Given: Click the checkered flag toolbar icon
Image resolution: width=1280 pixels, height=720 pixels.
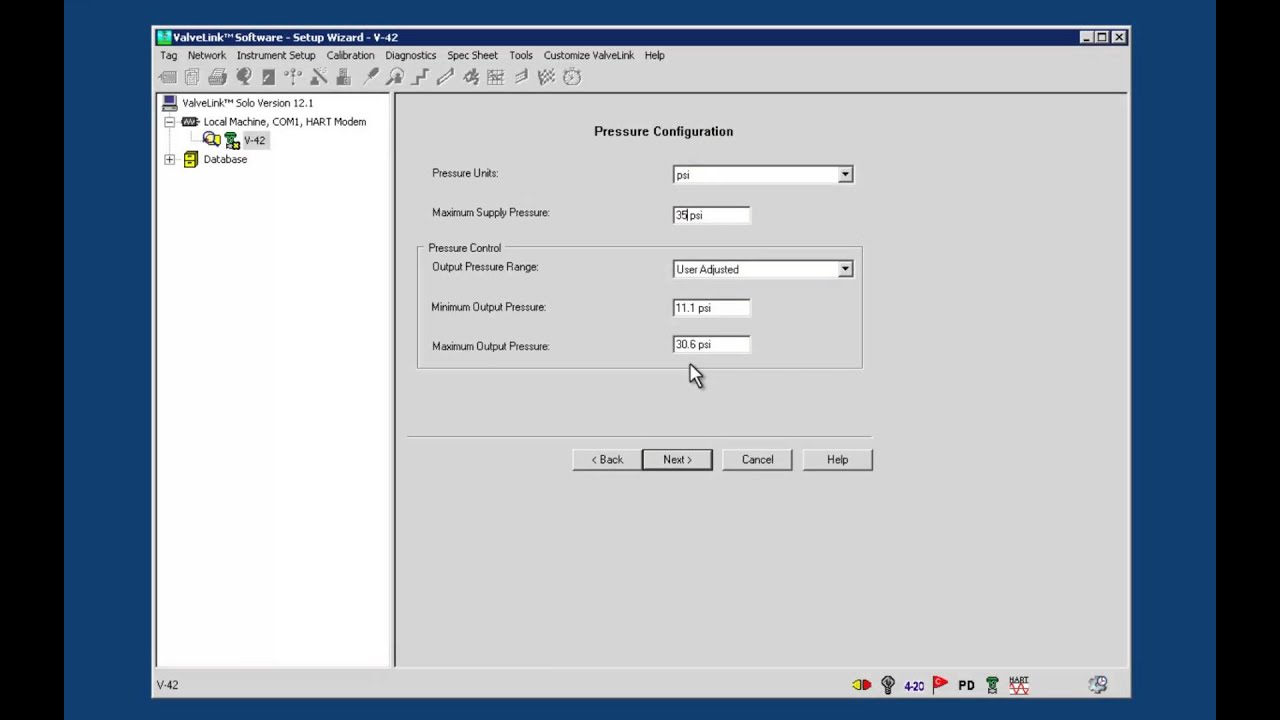Looking at the screenshot, I should tap(547, 77).
